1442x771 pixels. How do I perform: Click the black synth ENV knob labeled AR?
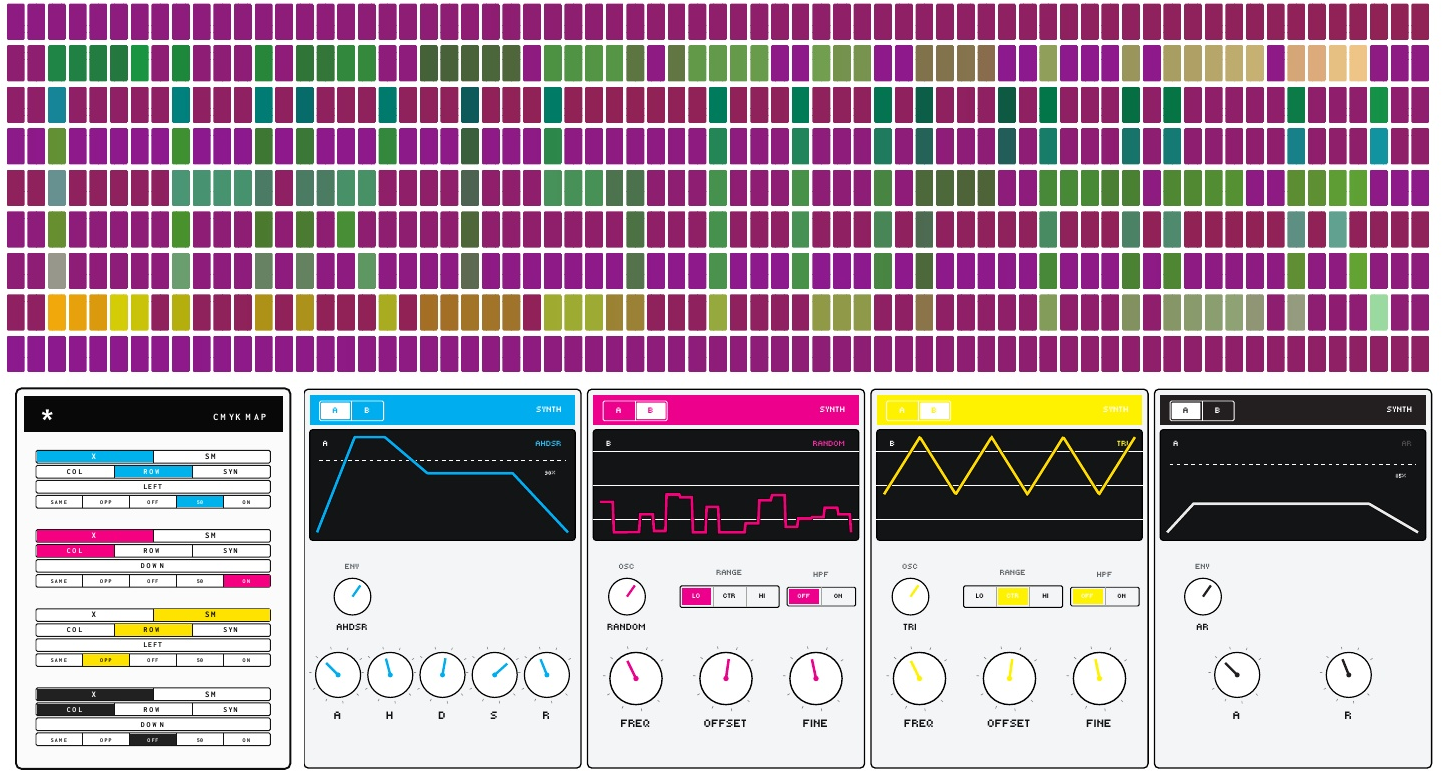[1203, 596]
